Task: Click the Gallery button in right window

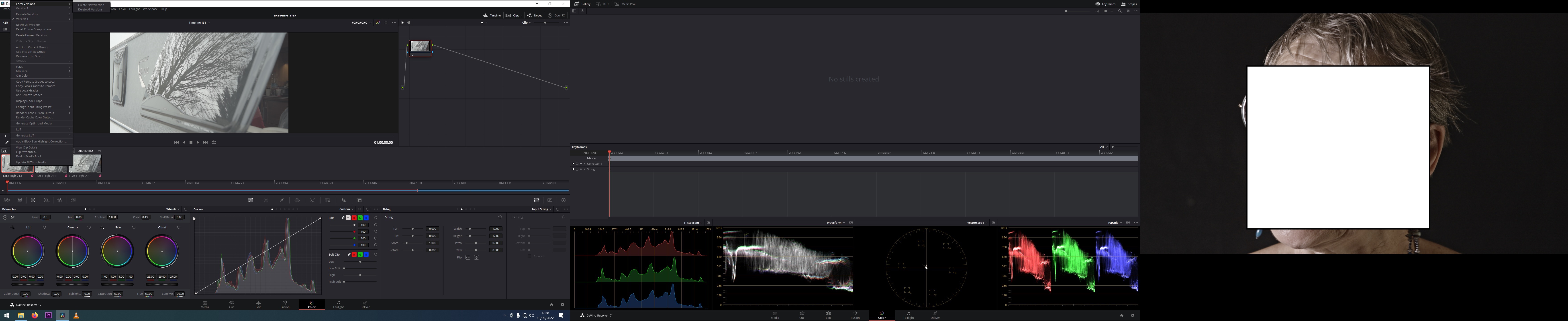Action: coord(582,4)
